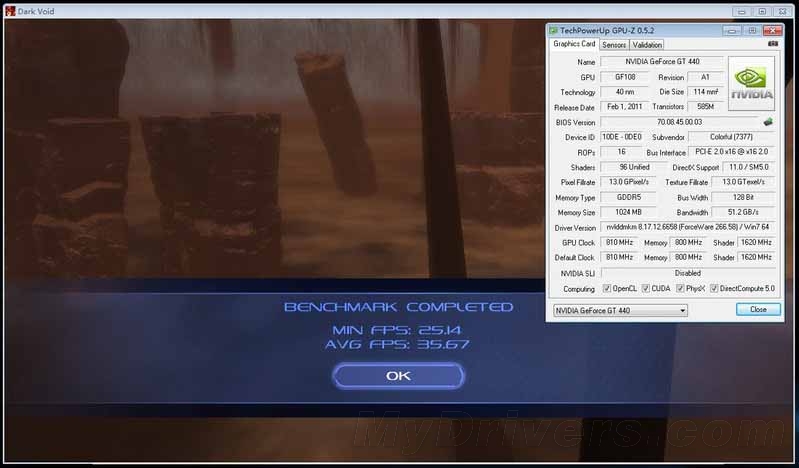This screenshot has height=468, width=799.
Task: Click the Memory Type value GDDR5
Action: [629, 197]
